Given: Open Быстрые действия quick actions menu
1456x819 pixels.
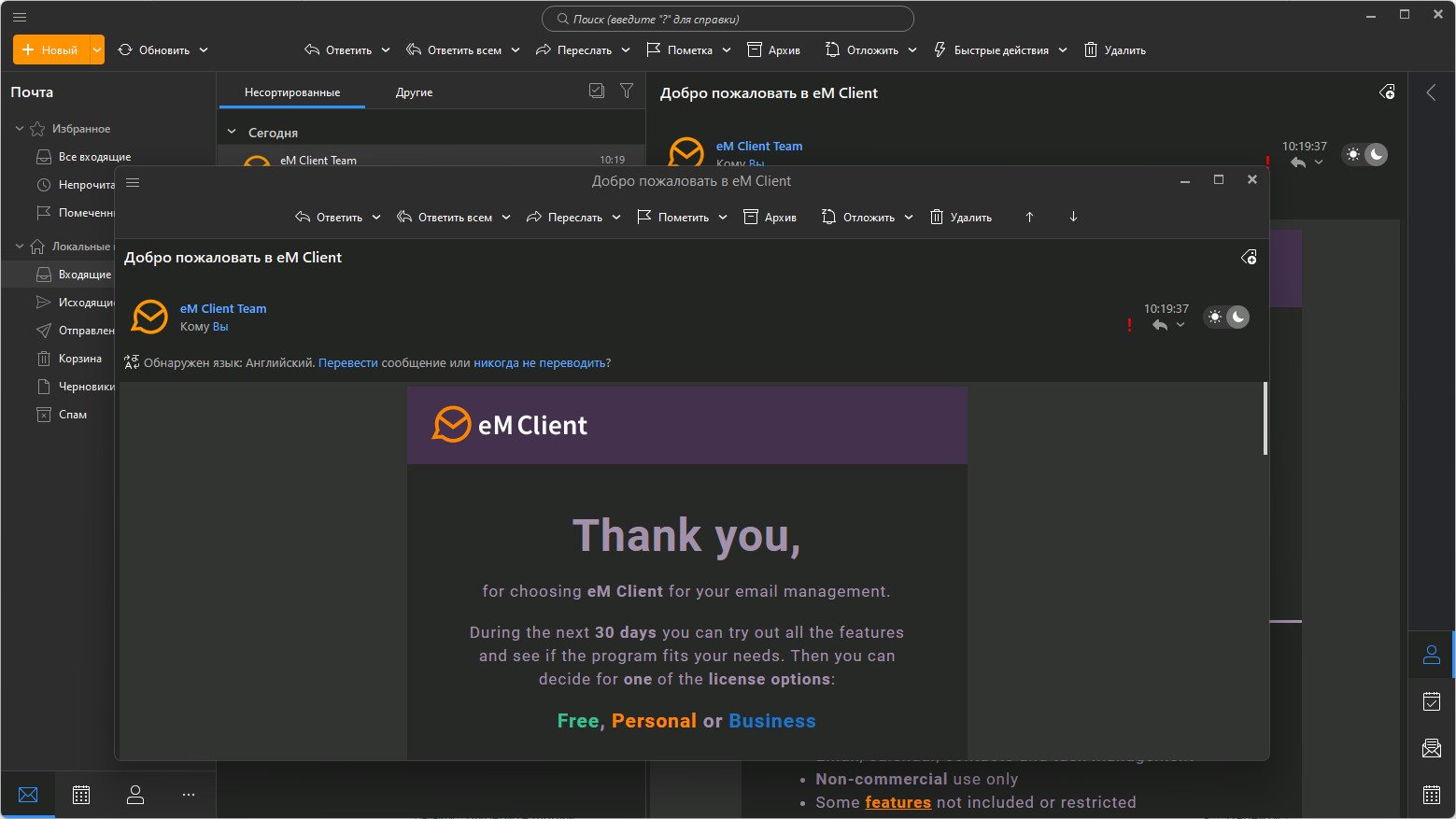Looking at the screenshot, I should coord(1000,50).
